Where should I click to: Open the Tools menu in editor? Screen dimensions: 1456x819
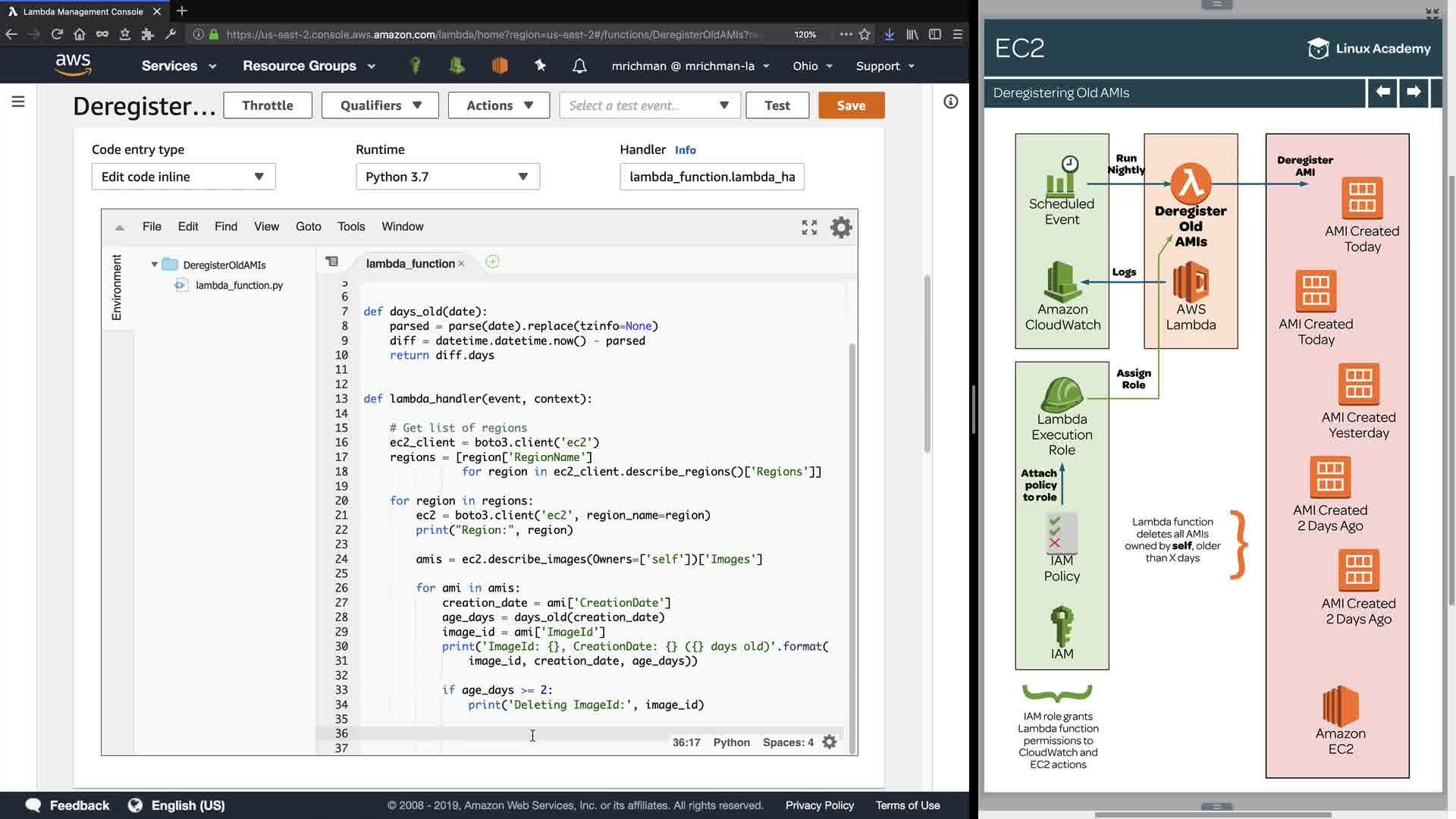pyautogui.click(x=351, y=227)
